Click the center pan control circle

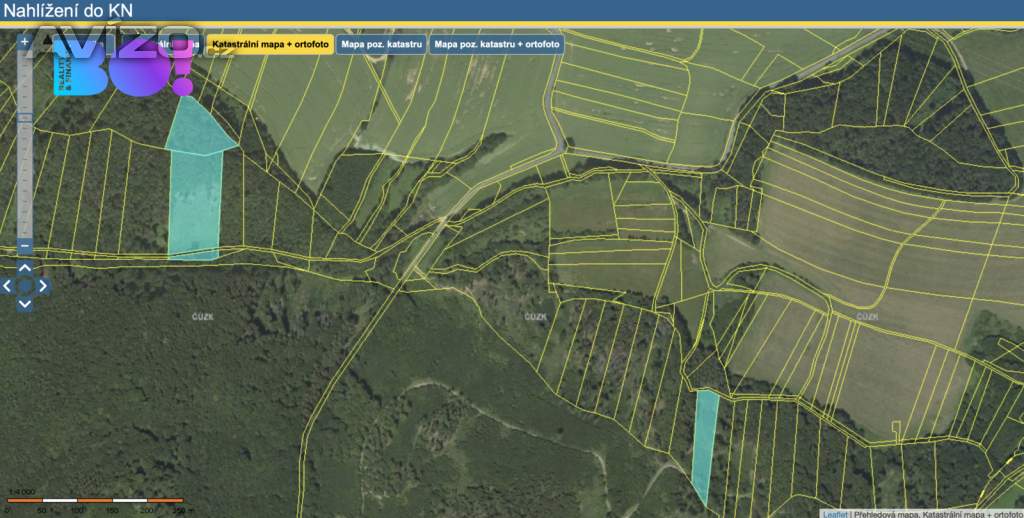pyautogui.click(x=25, y=286)
